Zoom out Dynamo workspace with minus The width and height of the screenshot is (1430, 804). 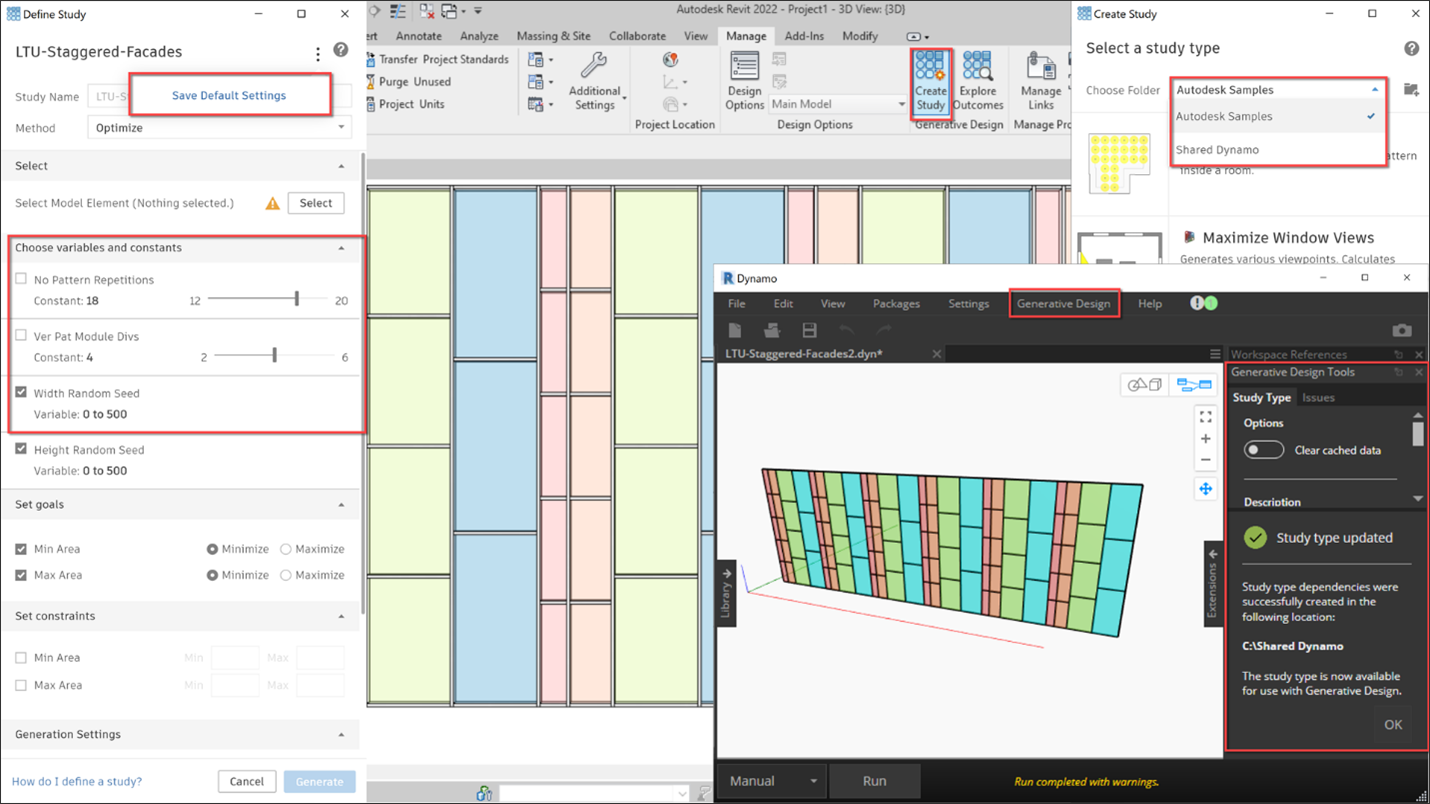pos(1205,460)
